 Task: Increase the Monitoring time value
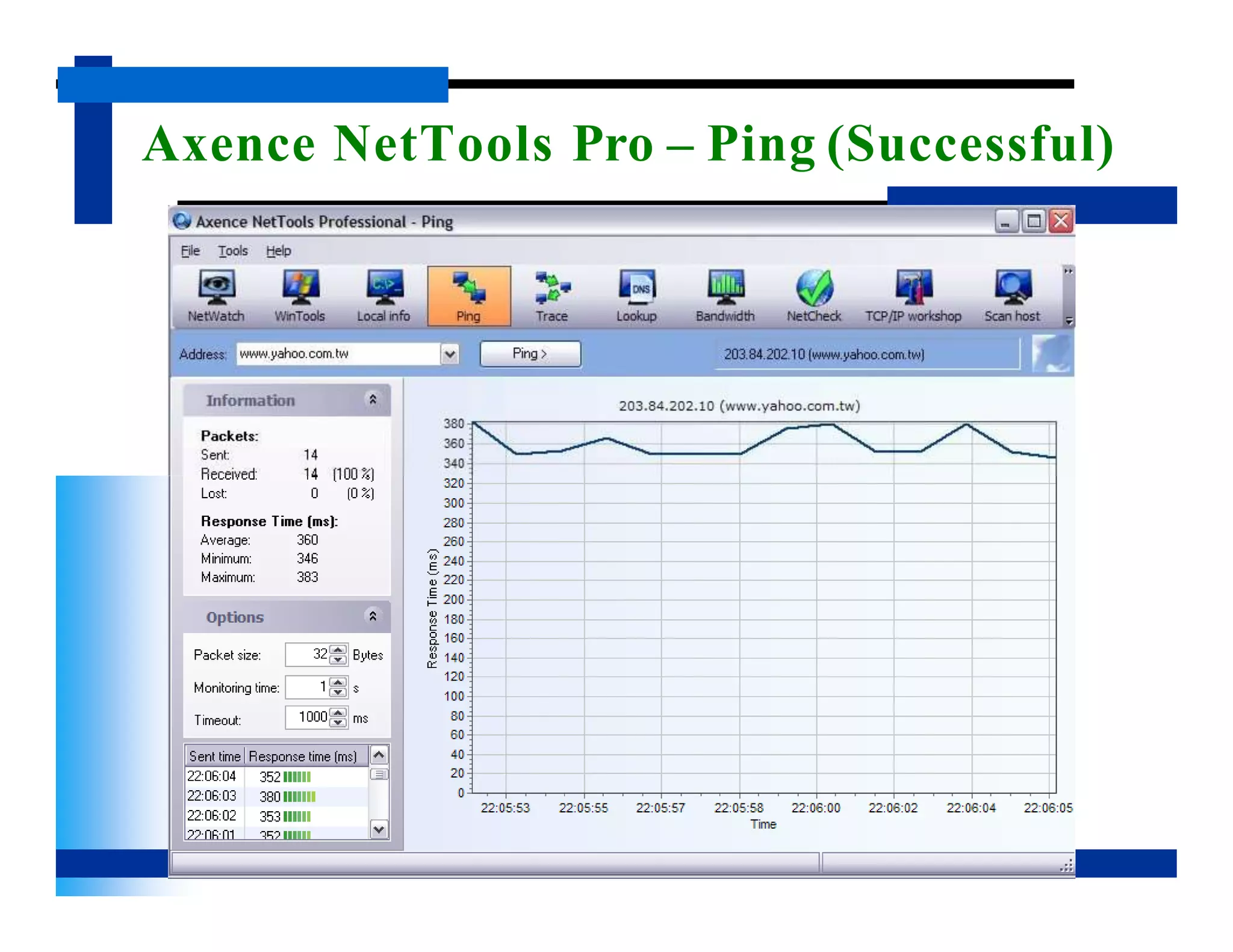pos(339,682)
